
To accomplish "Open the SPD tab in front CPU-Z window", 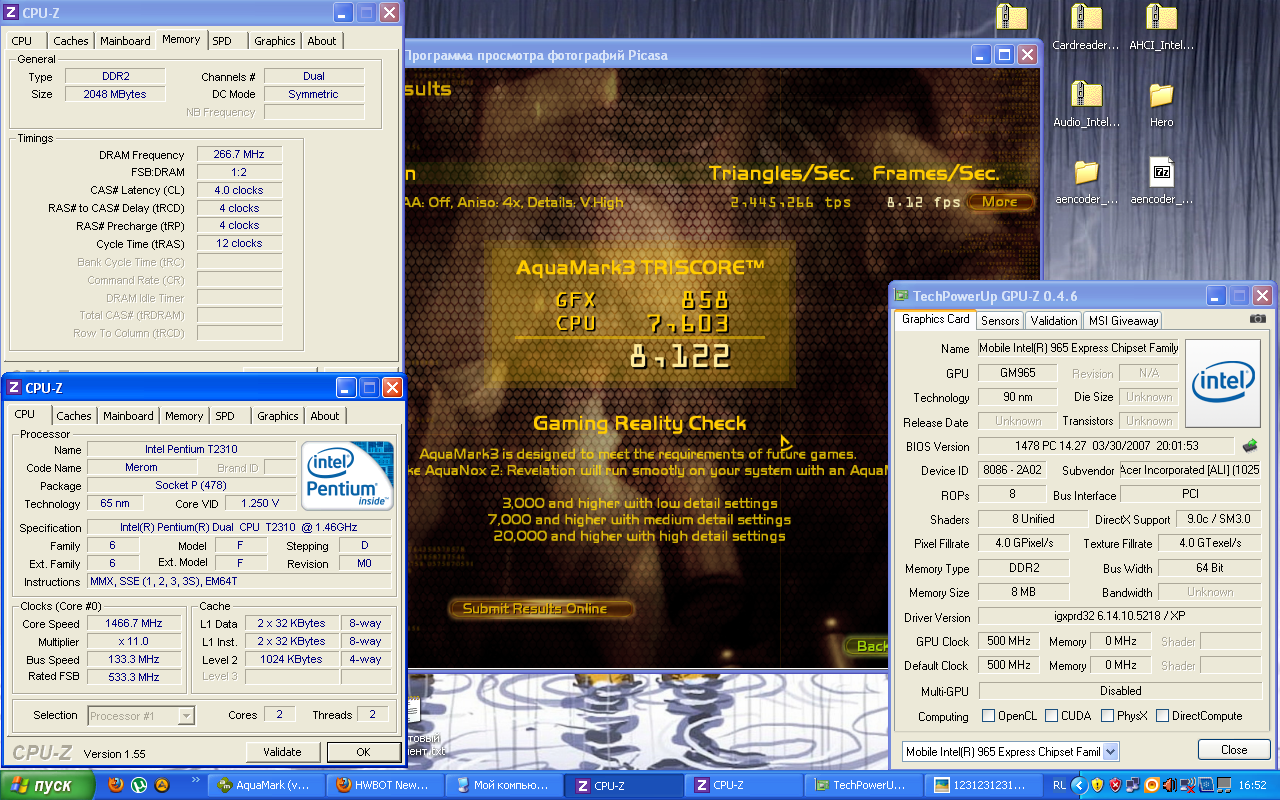I will (225, 416).
